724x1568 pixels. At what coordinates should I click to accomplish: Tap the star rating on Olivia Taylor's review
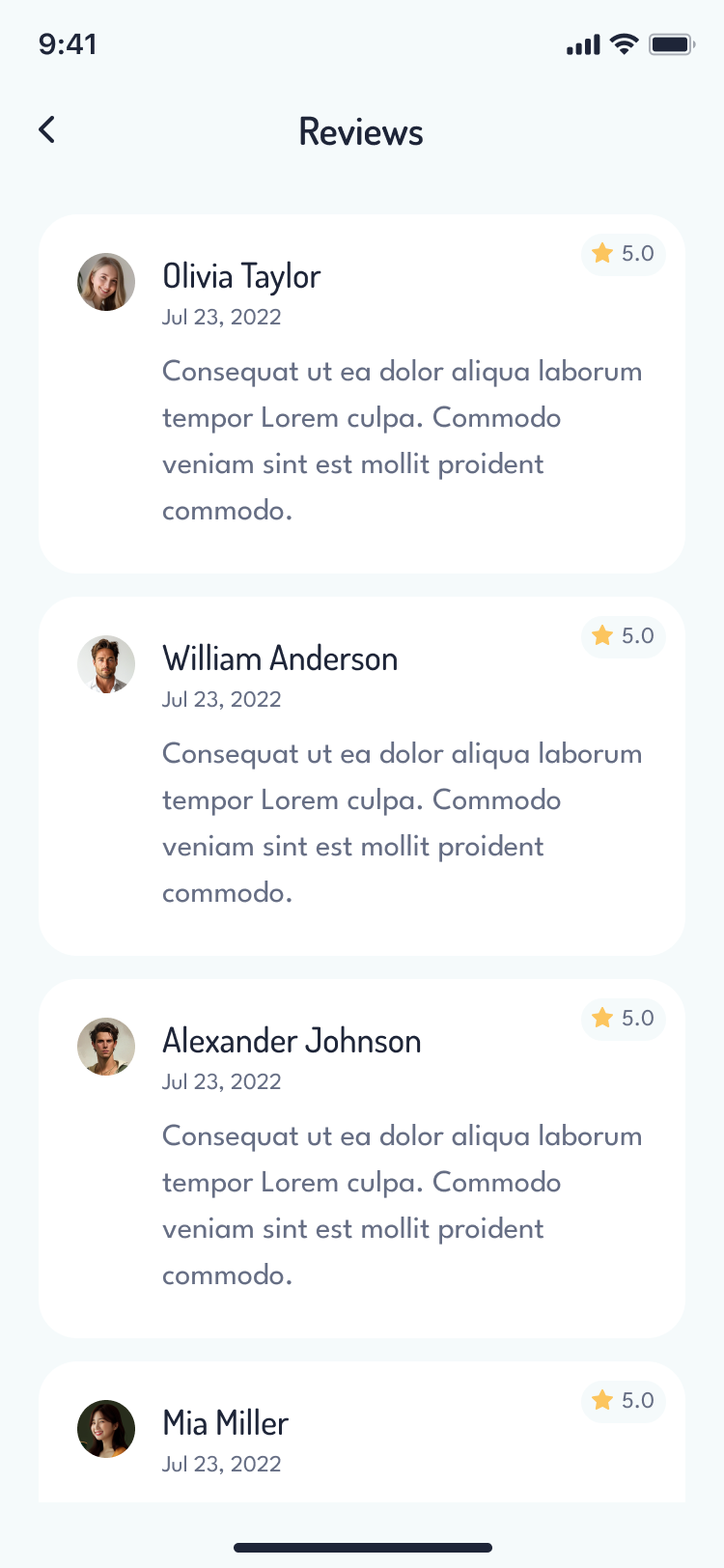624,254
